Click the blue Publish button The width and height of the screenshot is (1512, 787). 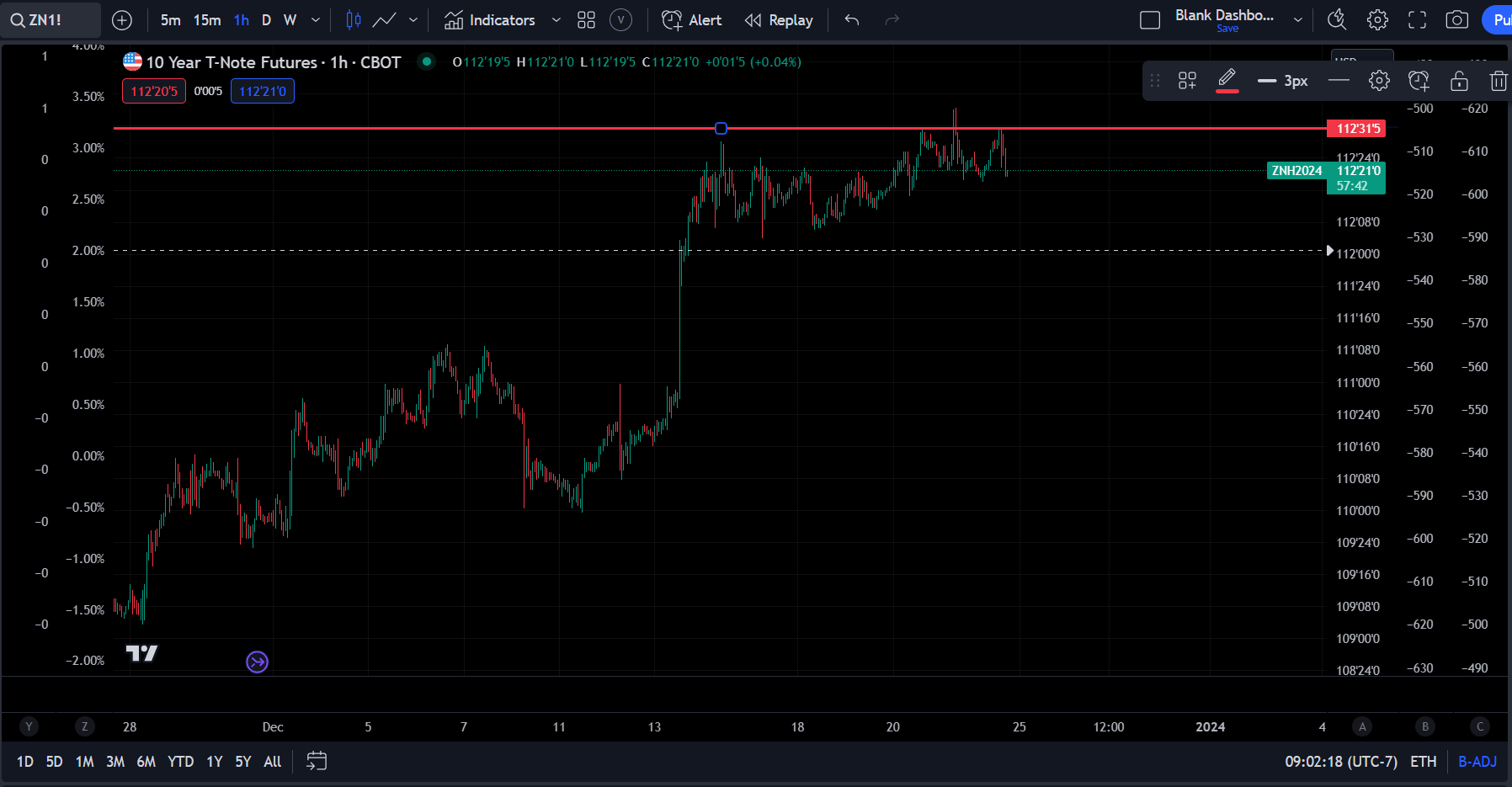pos(1498,20)
